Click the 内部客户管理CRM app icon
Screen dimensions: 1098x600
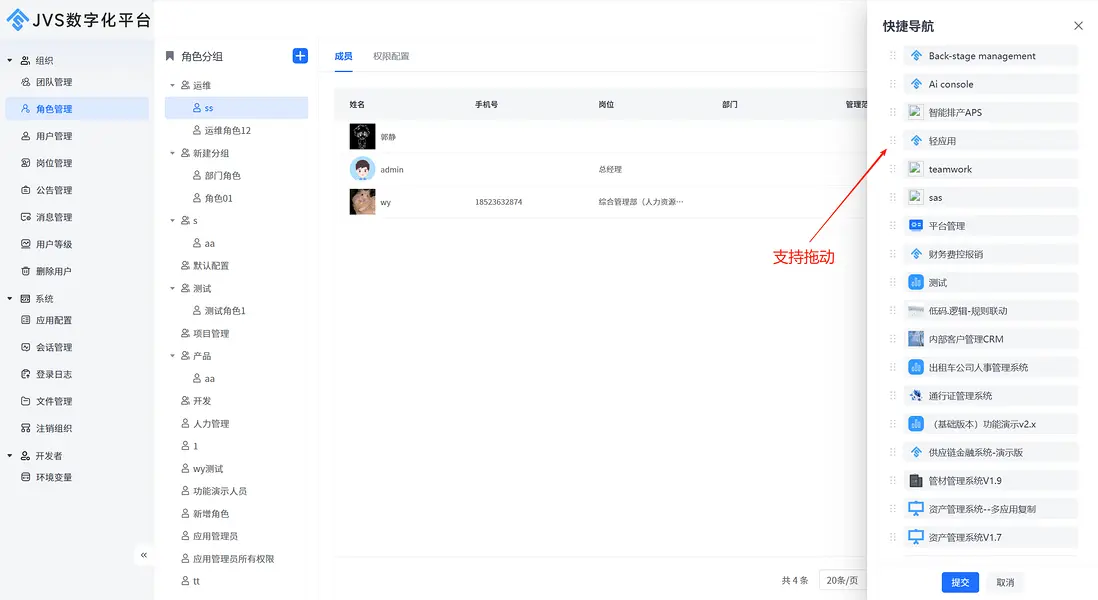[x=916, y=339]
